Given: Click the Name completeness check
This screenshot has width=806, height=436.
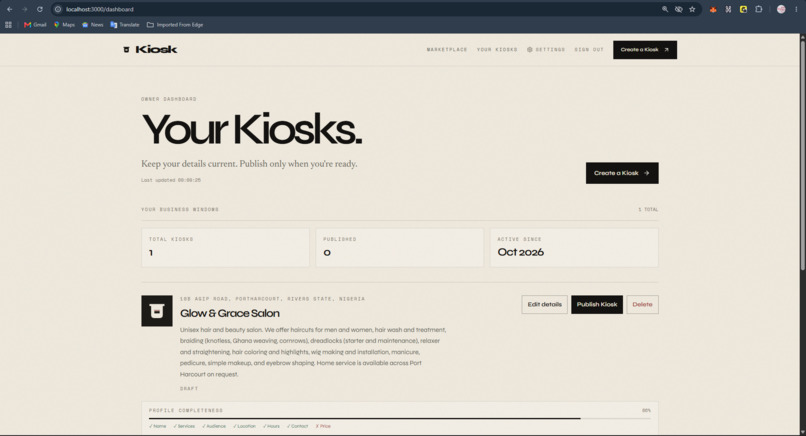Looking at the screenshot, I should pyautogui.click(x=158, y=426).
